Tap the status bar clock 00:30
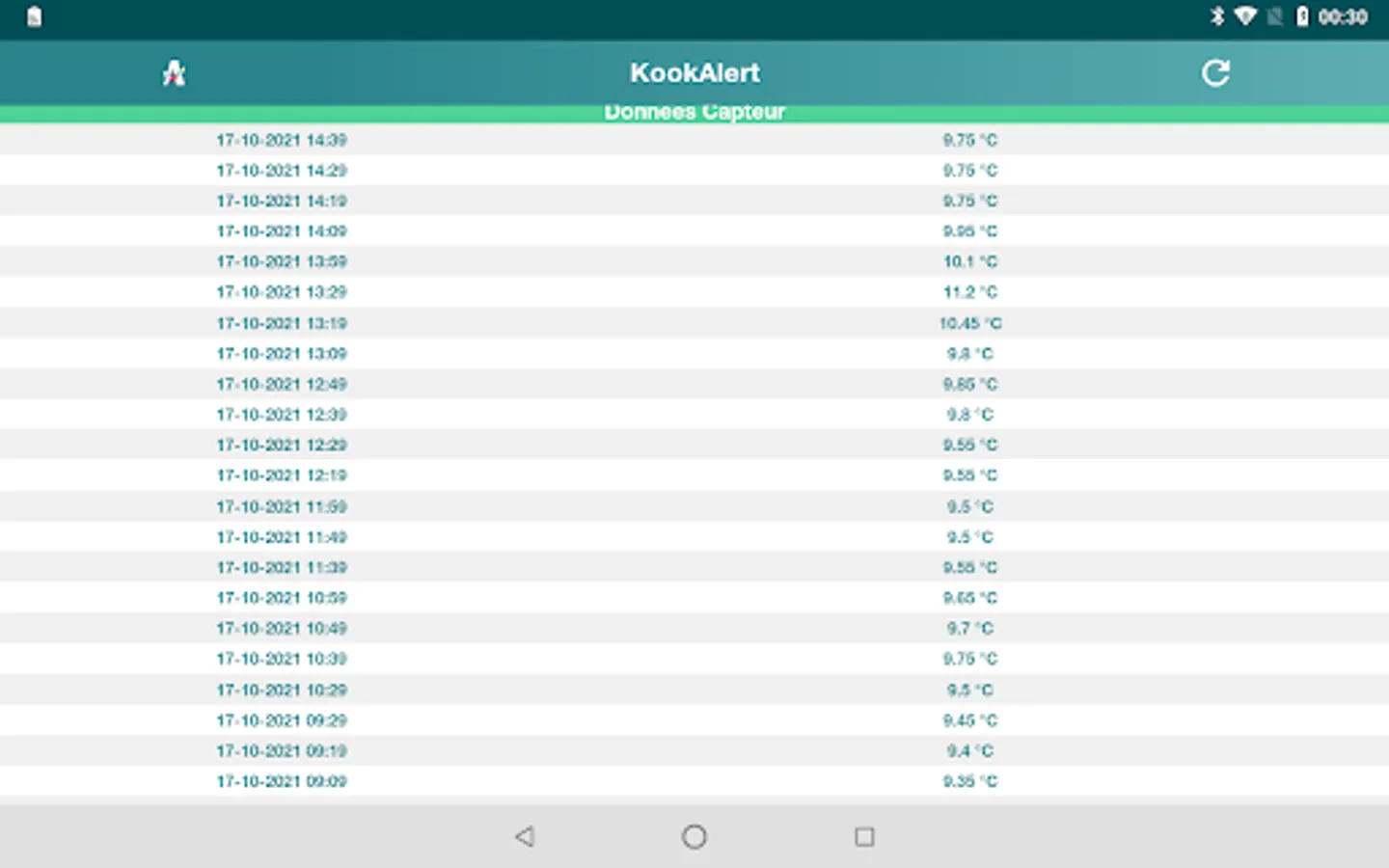The height and width of the screenshot is (868, 1389). click(1343, 16)
